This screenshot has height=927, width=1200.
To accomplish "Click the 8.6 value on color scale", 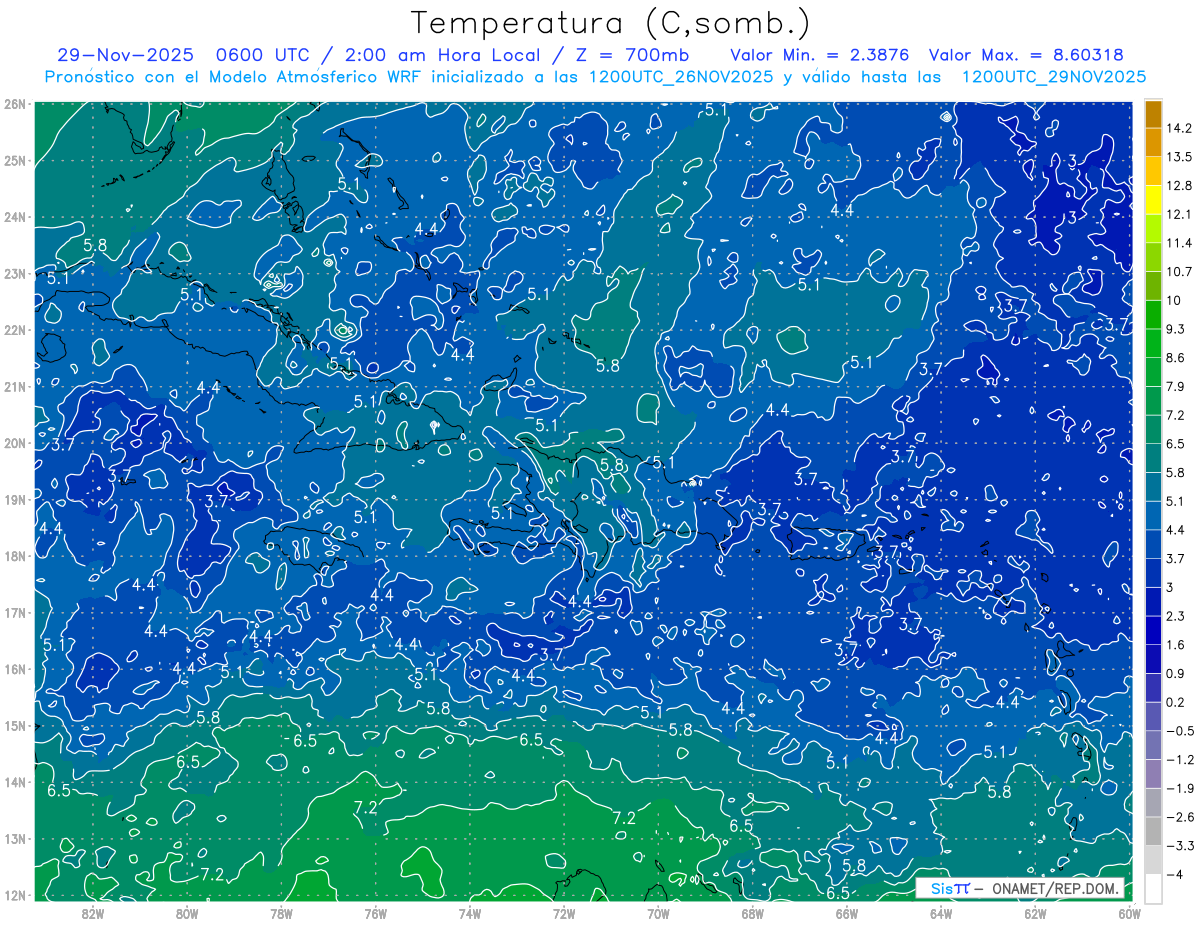I will click(1175, 358).
